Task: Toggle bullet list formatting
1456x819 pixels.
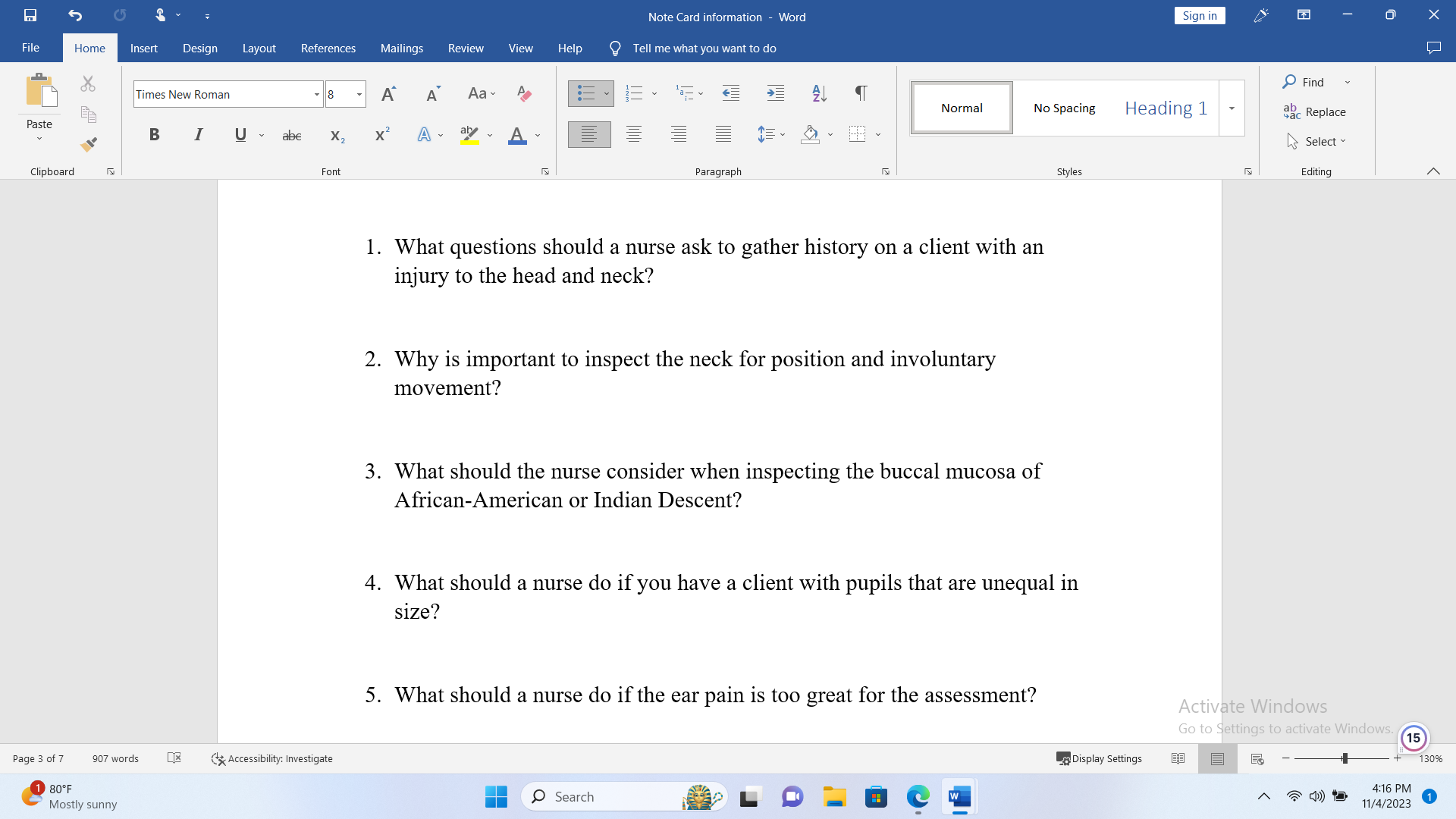Action: (585, 93)
